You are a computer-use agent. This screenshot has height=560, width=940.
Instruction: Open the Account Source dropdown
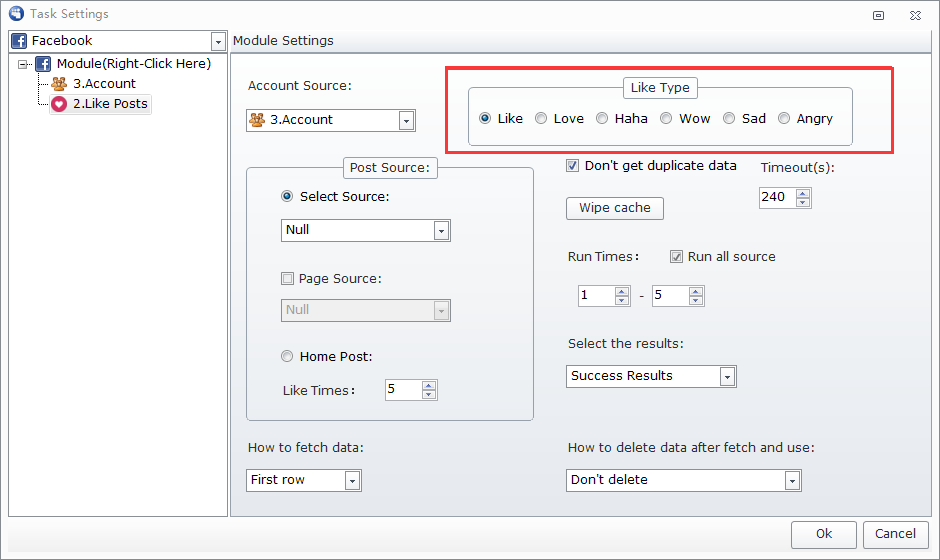(x=406, y=121)
